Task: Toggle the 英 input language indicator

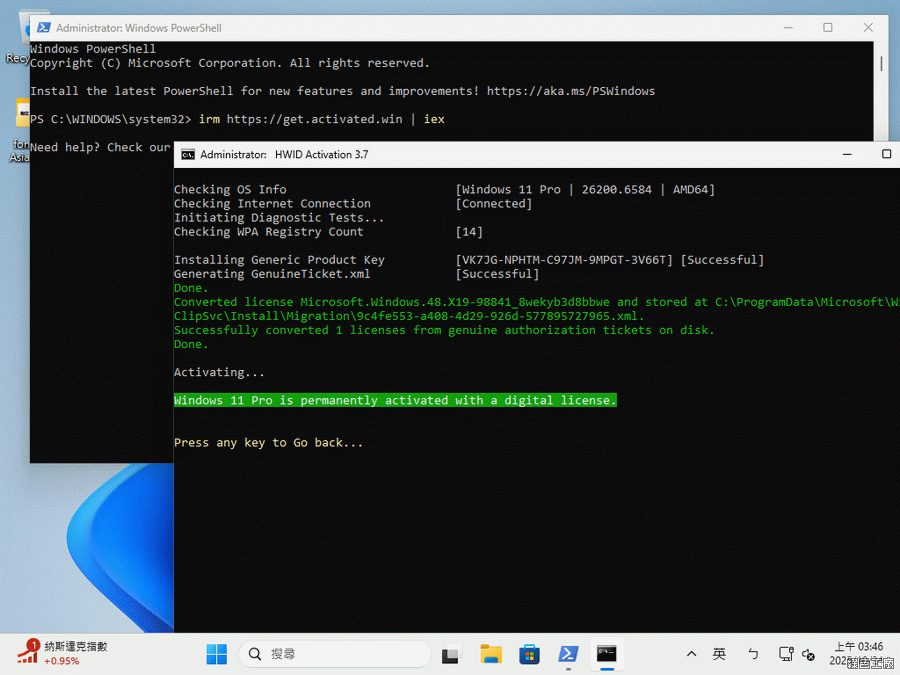Action: click(x=719, y=654)
